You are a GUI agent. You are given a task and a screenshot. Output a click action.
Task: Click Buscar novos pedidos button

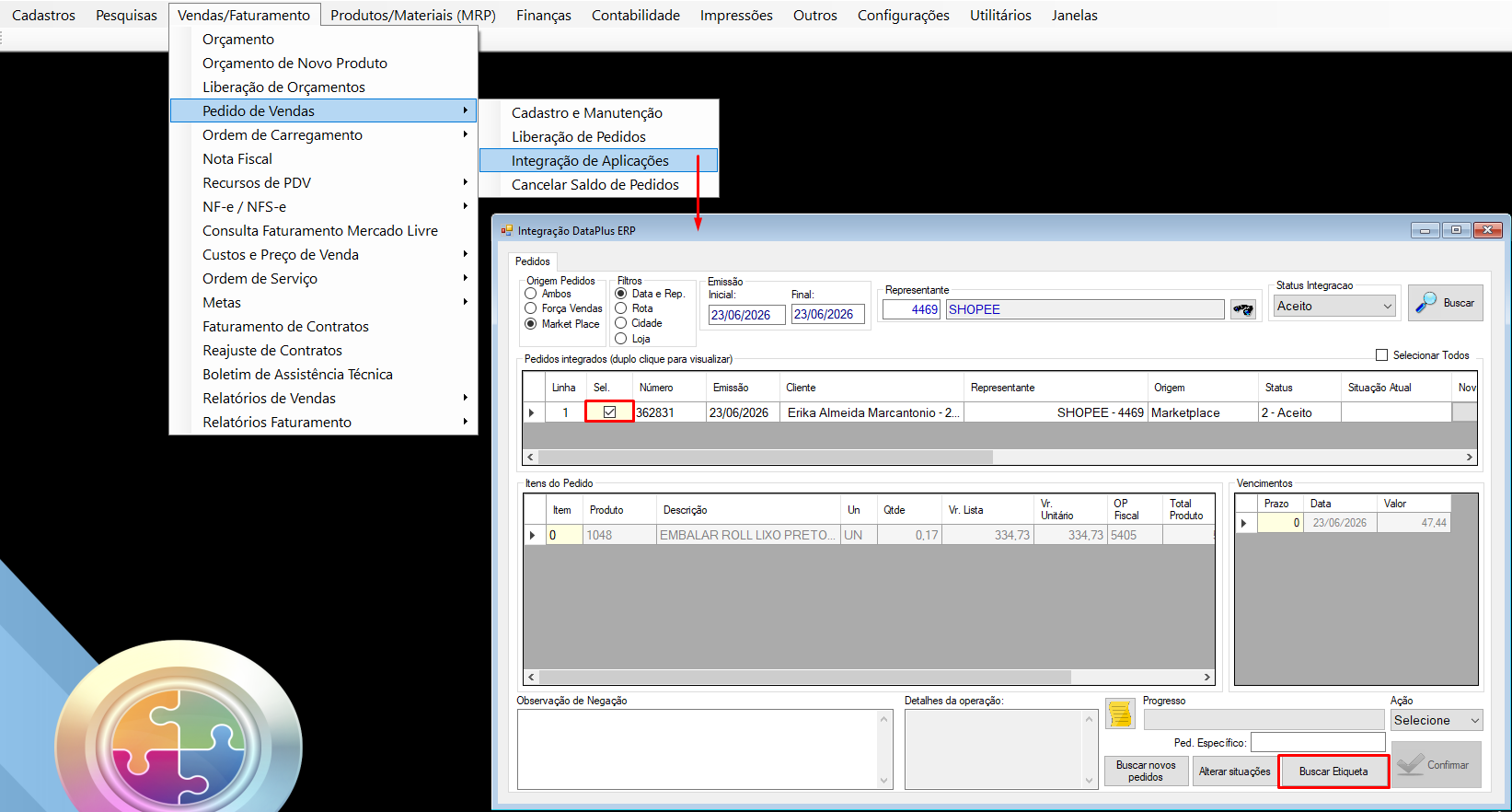tap(1146, 771)
